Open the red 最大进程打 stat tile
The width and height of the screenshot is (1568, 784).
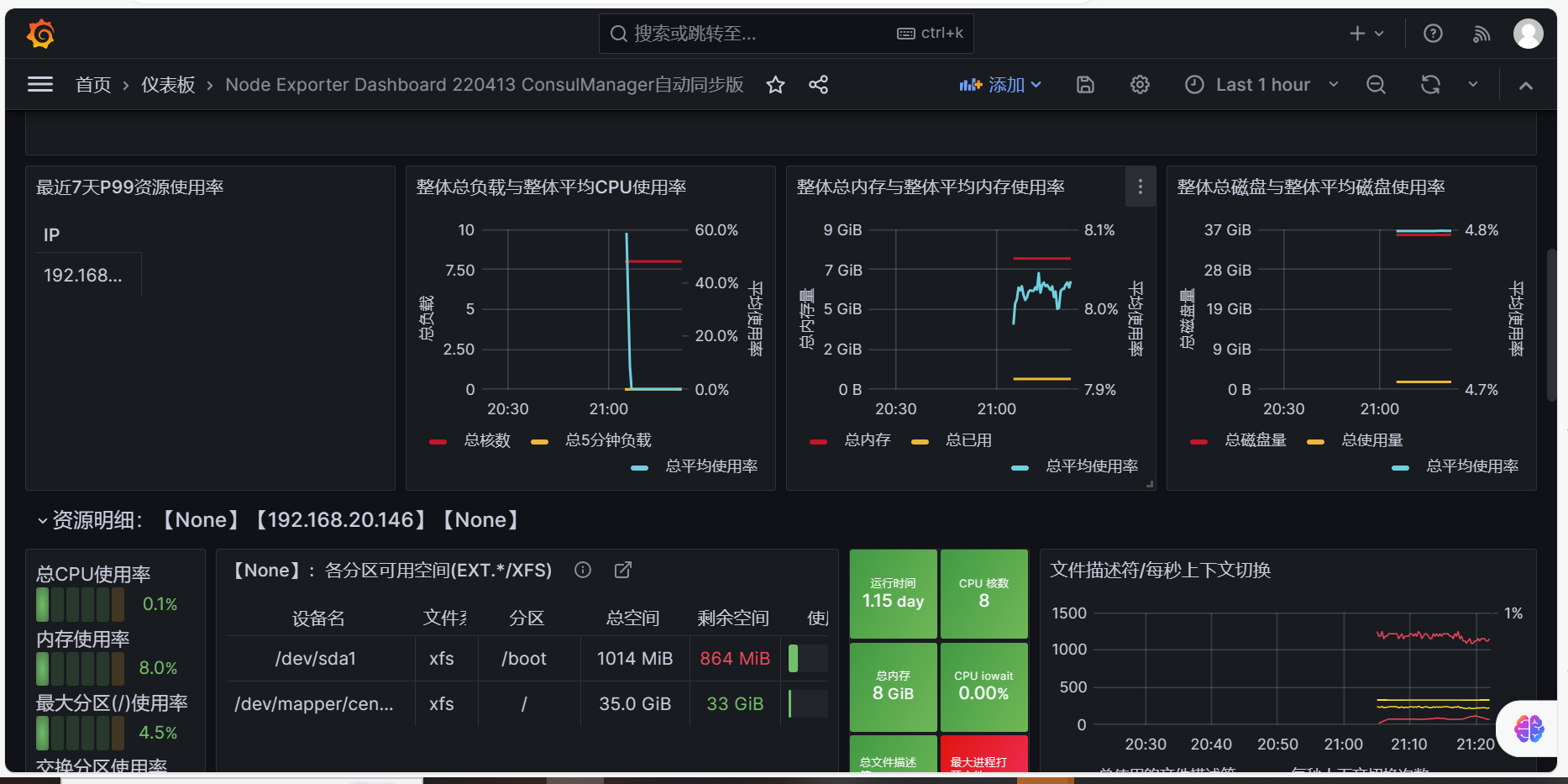point(983,754)
